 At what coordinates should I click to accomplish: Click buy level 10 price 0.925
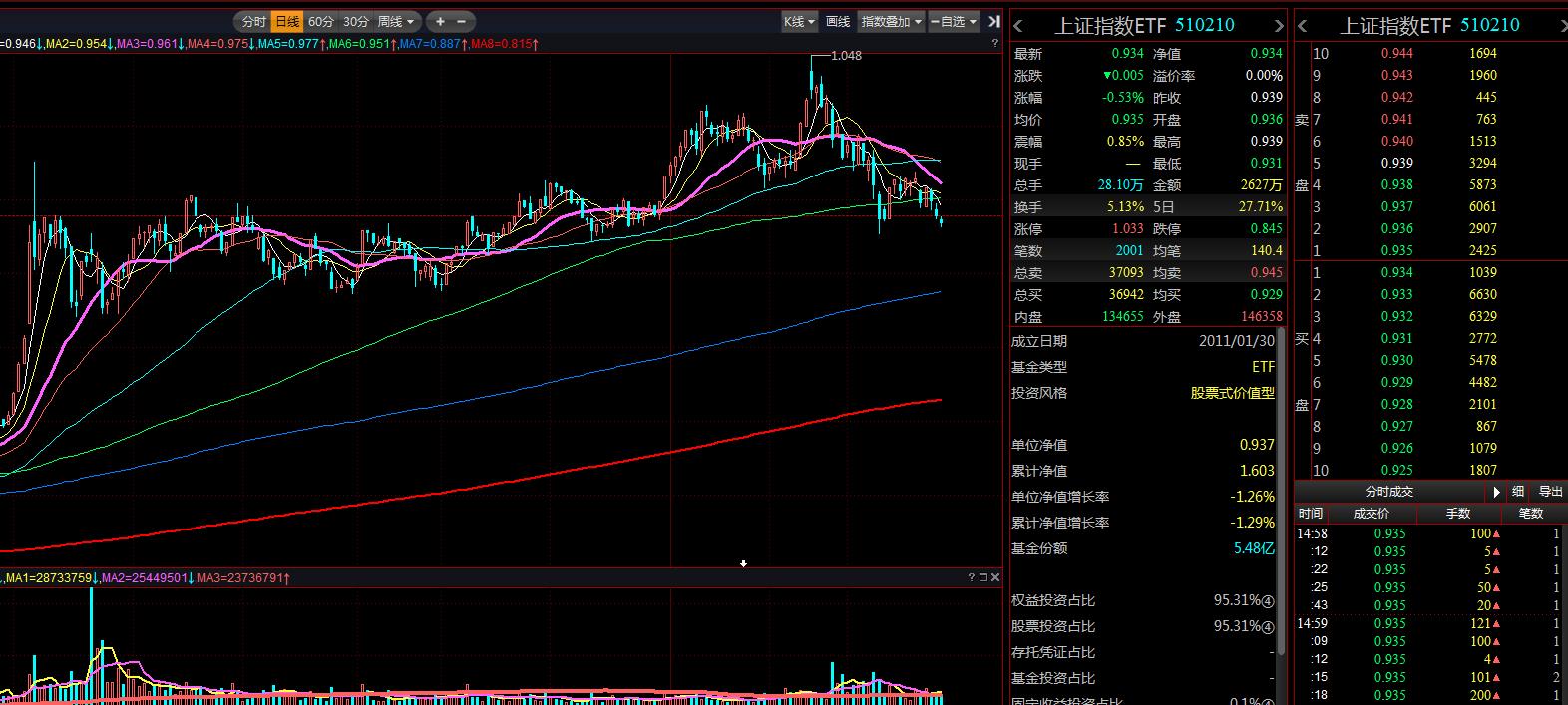(1396, 470)
